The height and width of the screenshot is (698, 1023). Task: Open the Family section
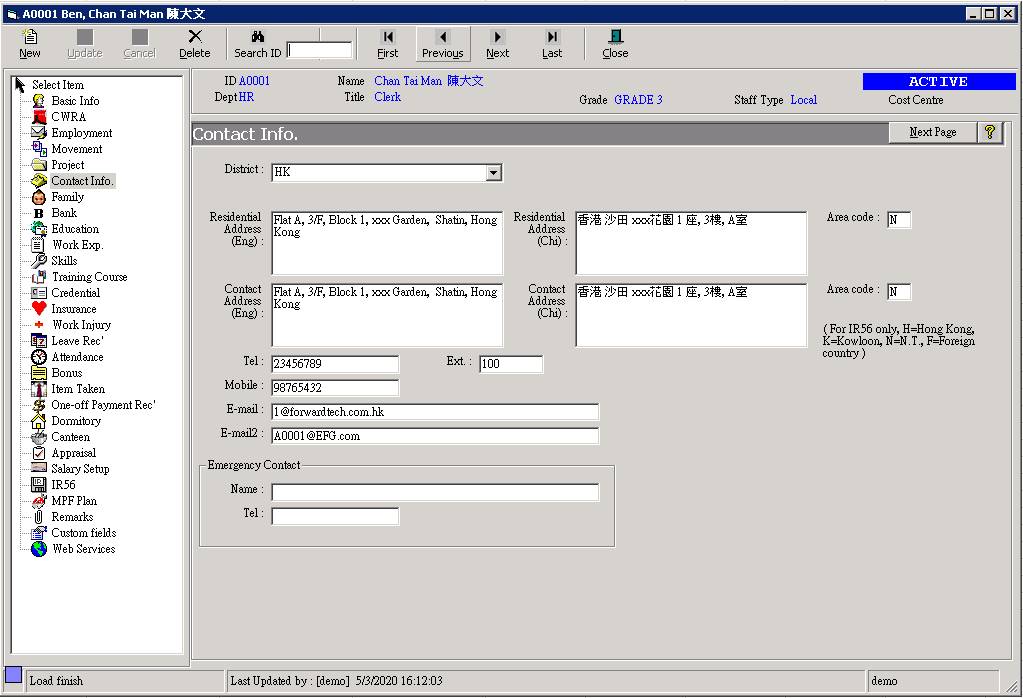point(68,196)
